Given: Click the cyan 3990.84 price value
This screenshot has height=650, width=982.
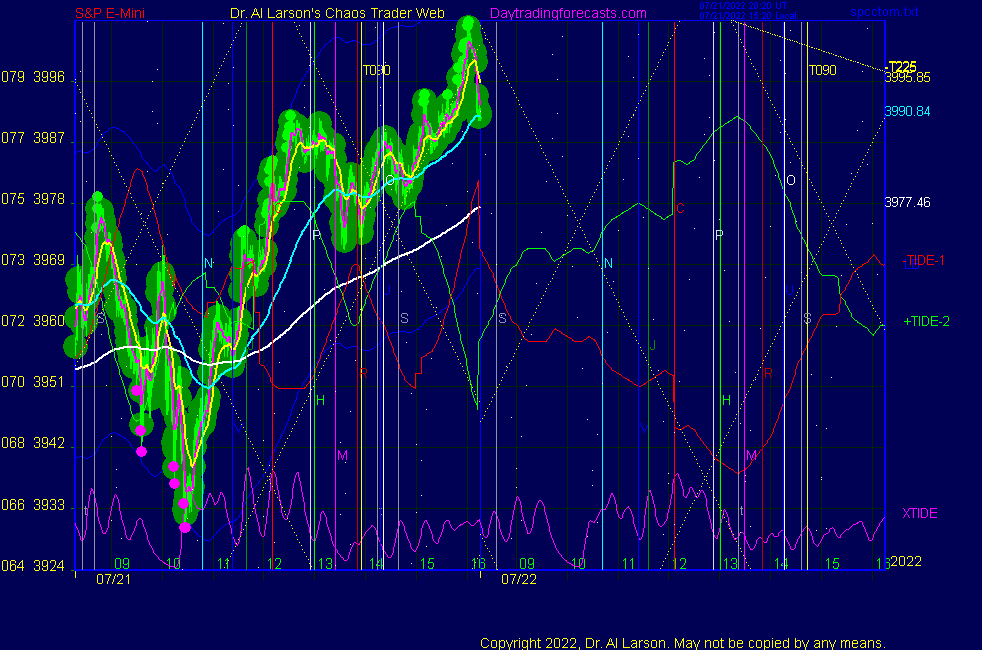Looking at the screenshot, I should (907, 111).
